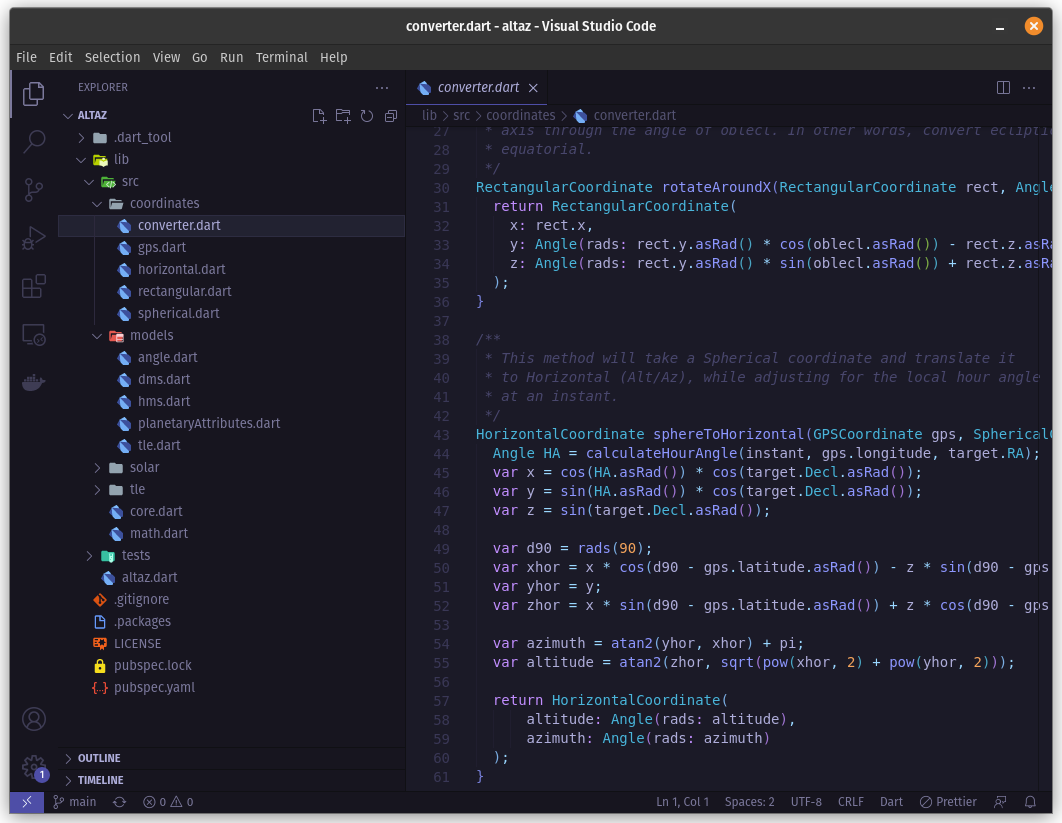The image size is (1062, 823).
Task: Change the Dart language mode in status bar
Action: pos(891,802)
